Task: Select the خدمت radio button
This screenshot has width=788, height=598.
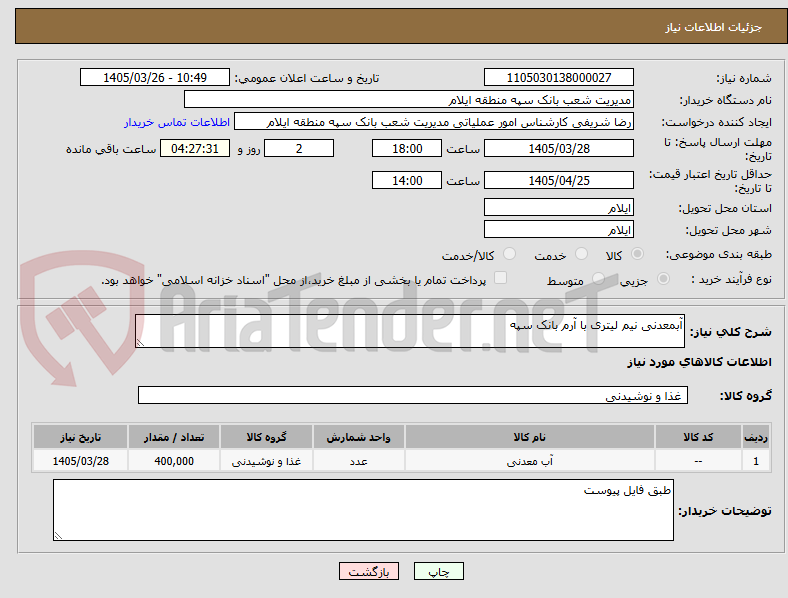Action: [x=581, y=254]
